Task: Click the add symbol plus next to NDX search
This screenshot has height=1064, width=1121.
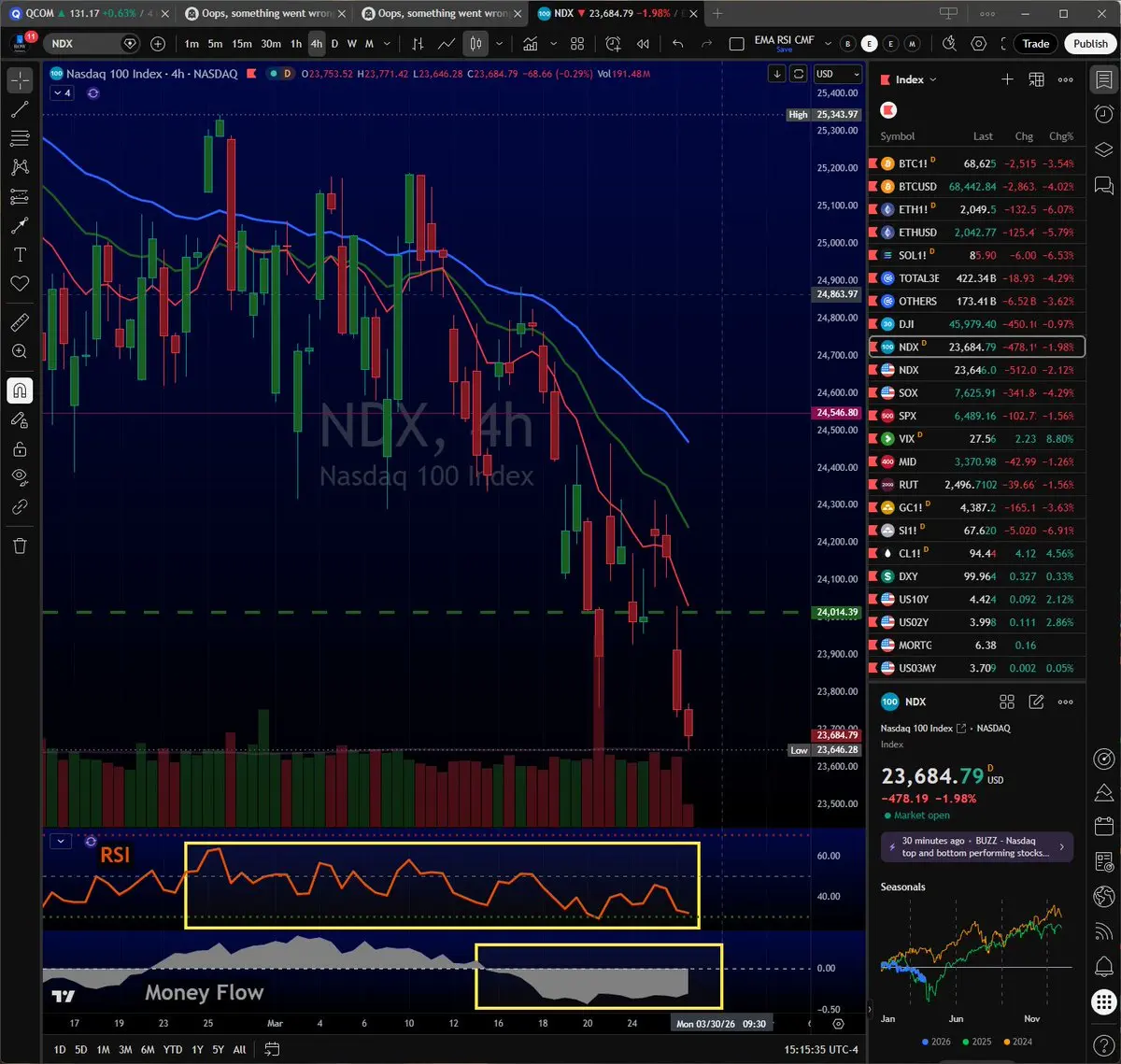Action: 158,44
